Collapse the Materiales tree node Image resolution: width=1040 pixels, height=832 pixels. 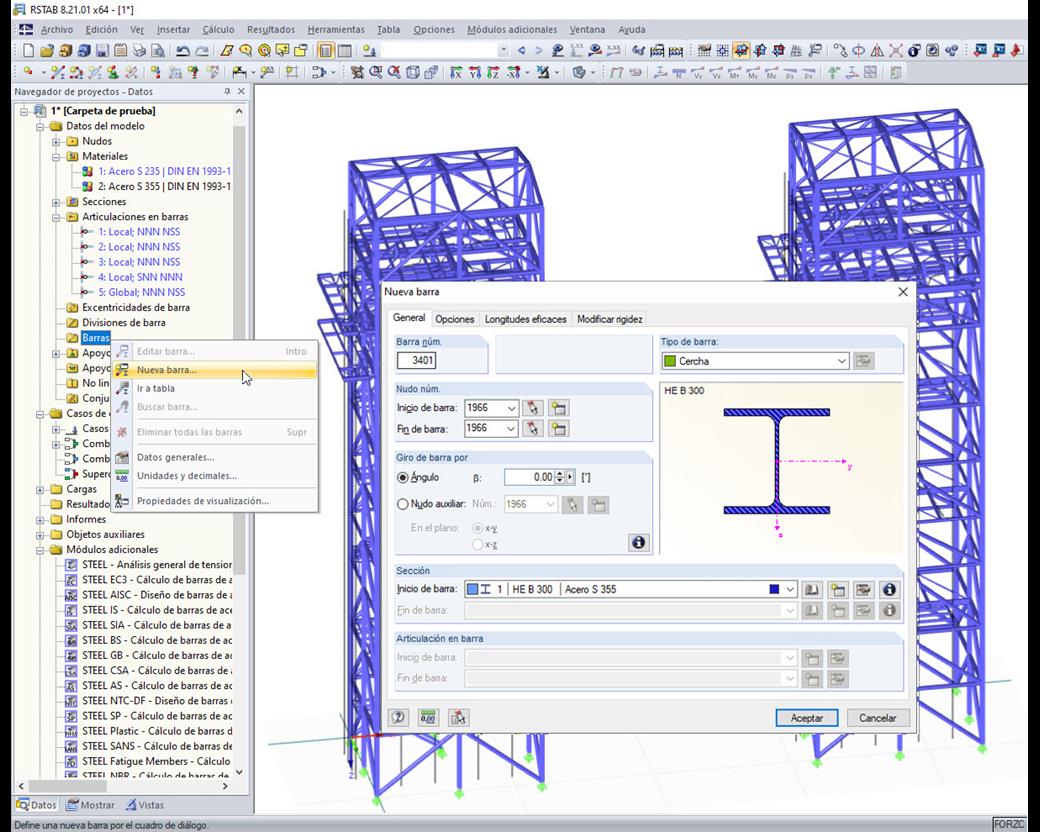pos(56,157)
